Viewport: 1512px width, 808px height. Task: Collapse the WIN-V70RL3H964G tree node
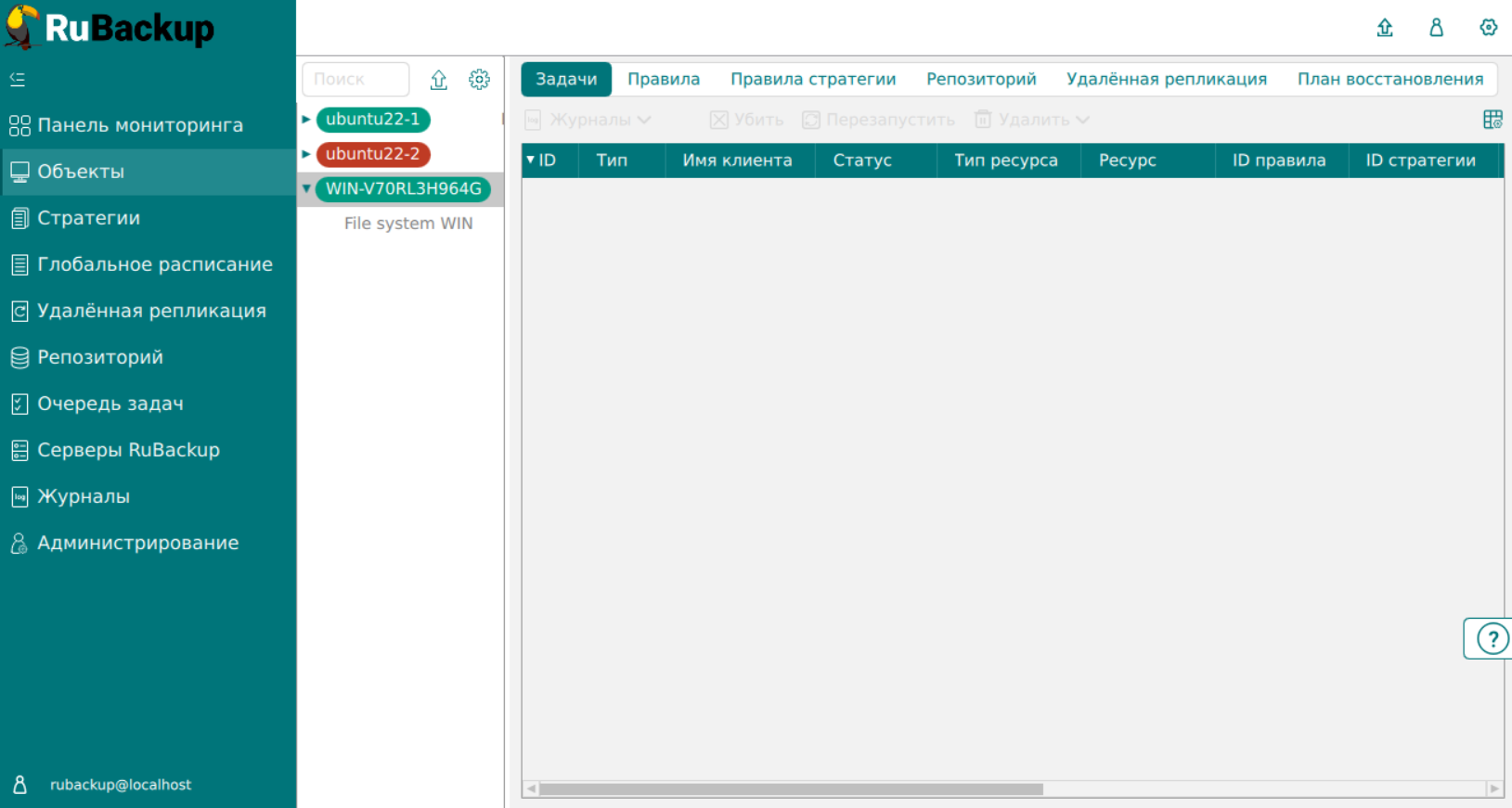(306, 189)
